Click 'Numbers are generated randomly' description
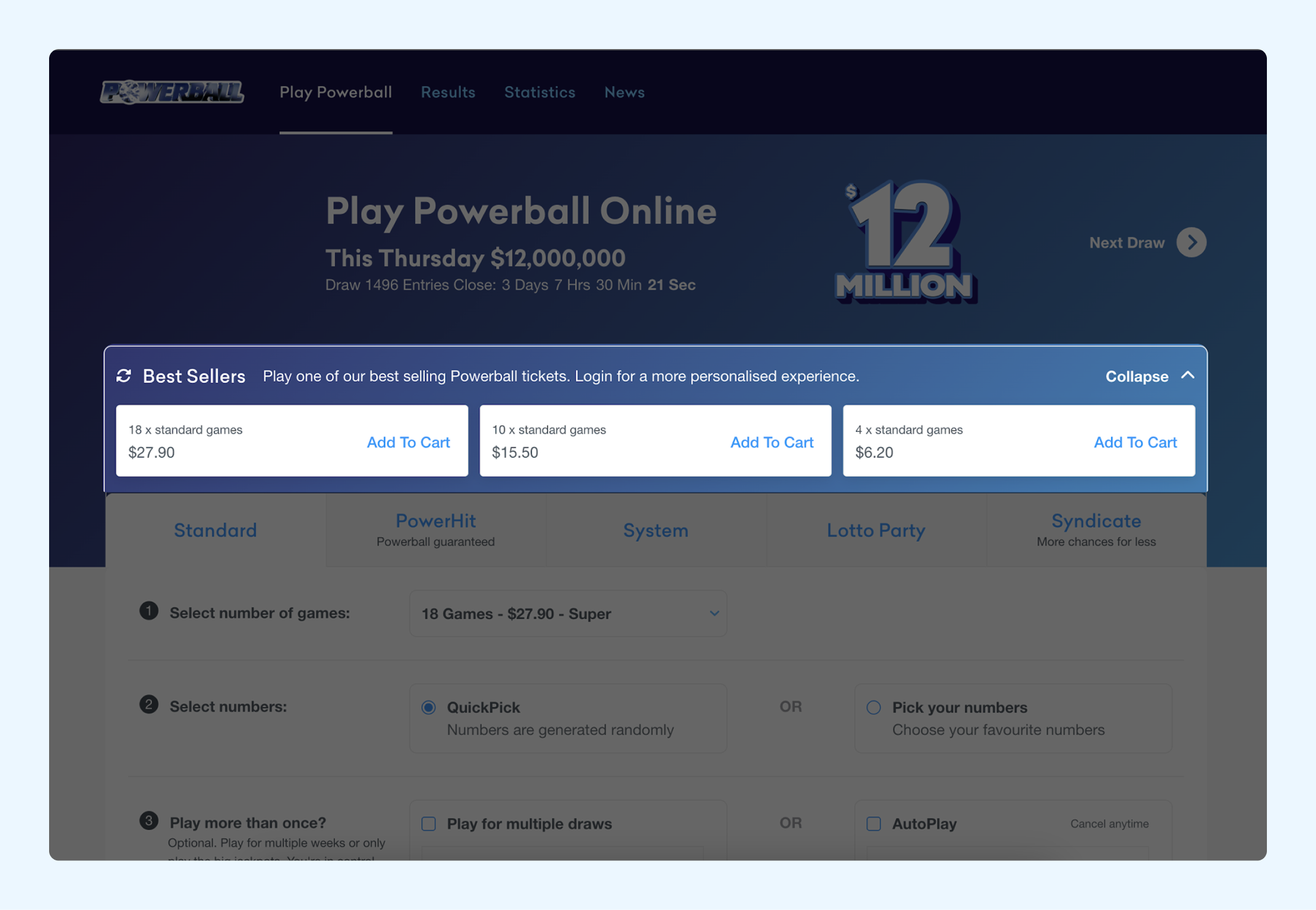 point(560,730)
